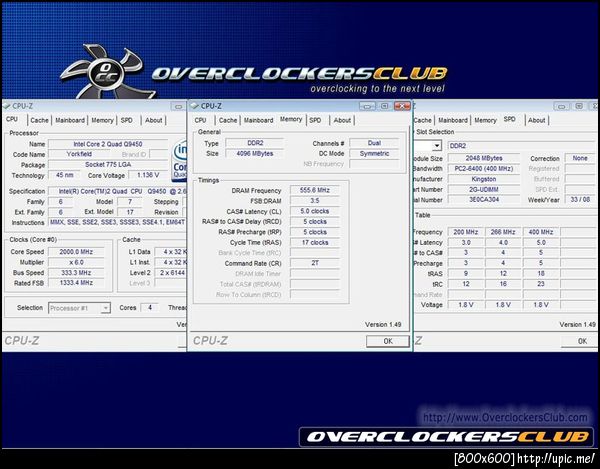Click the Package value 'Socket 775 LGA'
This screenshot has height=469, width=600.
(x=108, y=164)
